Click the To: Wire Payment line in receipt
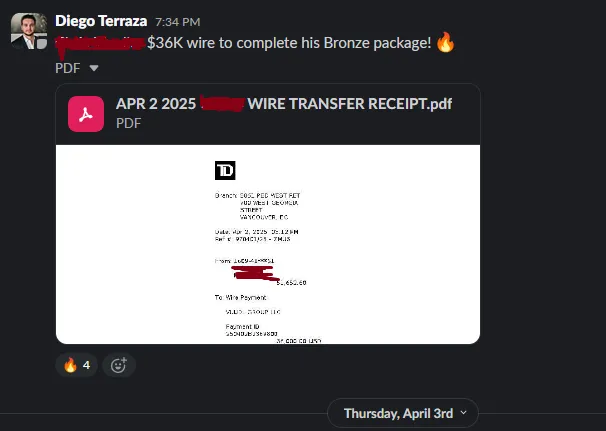The width and height of the screenshot is (606, 431). (240, 297)
